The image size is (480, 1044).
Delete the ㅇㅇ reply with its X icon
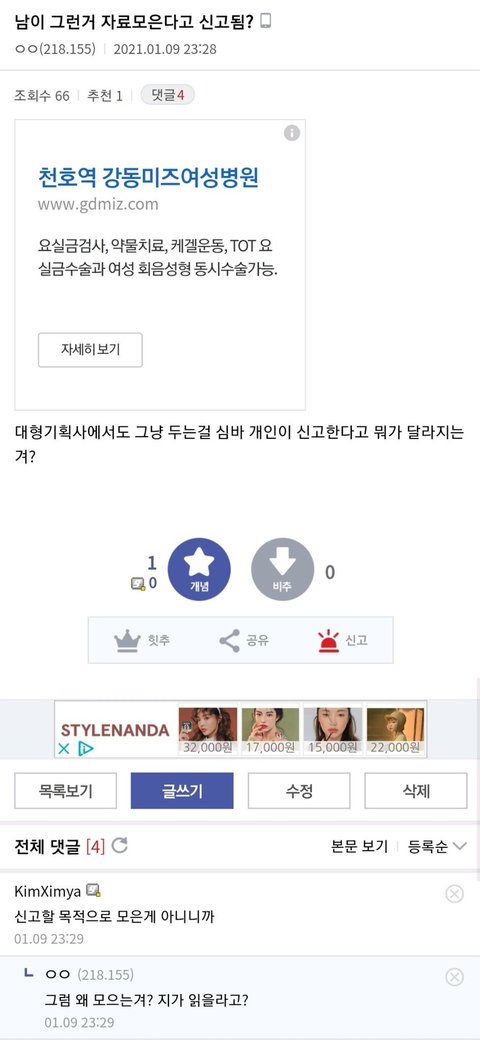(455, 977)
